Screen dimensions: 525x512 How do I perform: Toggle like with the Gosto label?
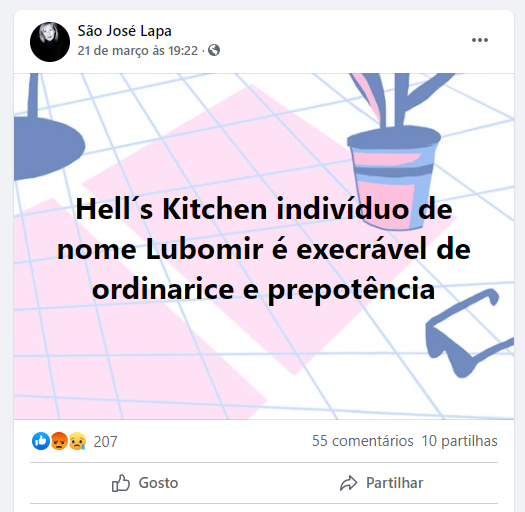click(158, 483)
